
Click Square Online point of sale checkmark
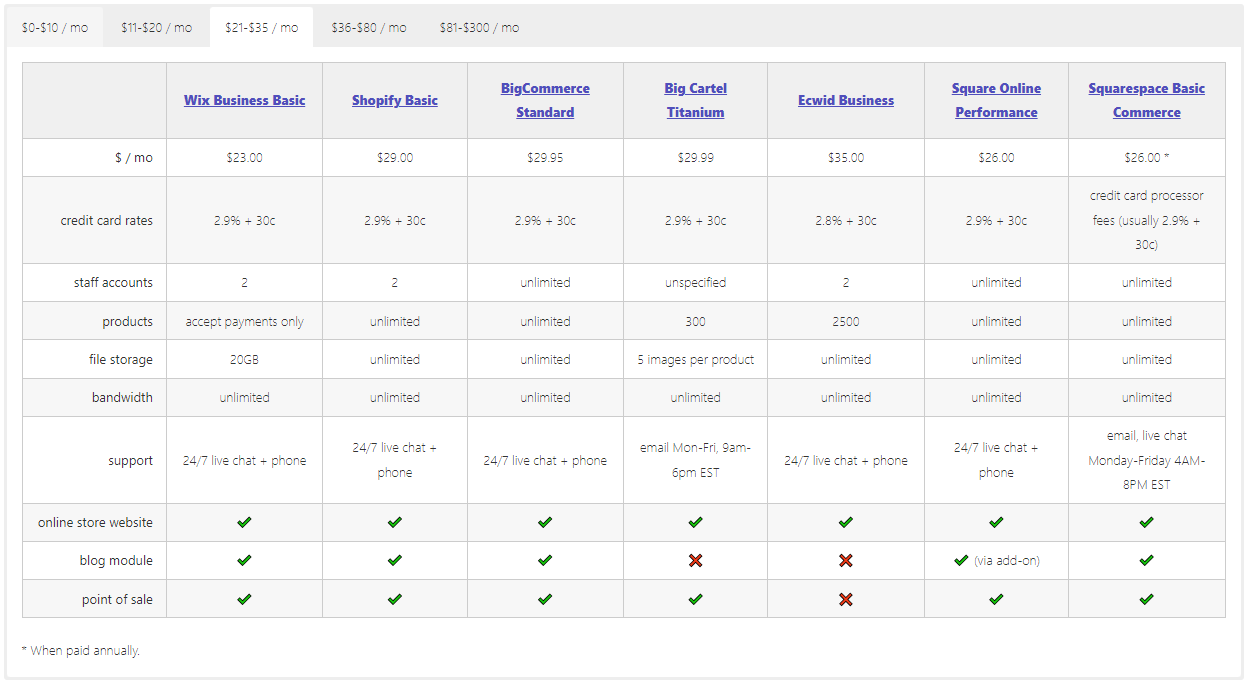click(996, 599)
